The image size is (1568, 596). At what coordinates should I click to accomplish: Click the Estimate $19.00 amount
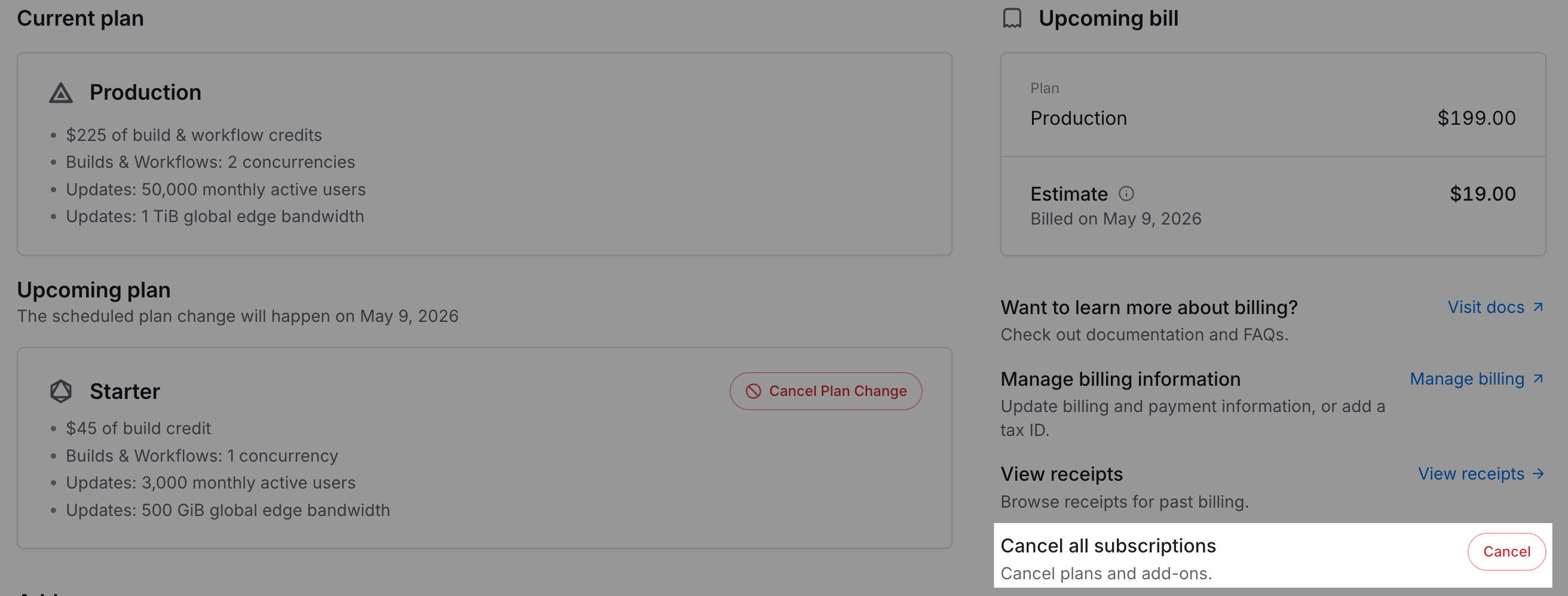point(1482,194)
